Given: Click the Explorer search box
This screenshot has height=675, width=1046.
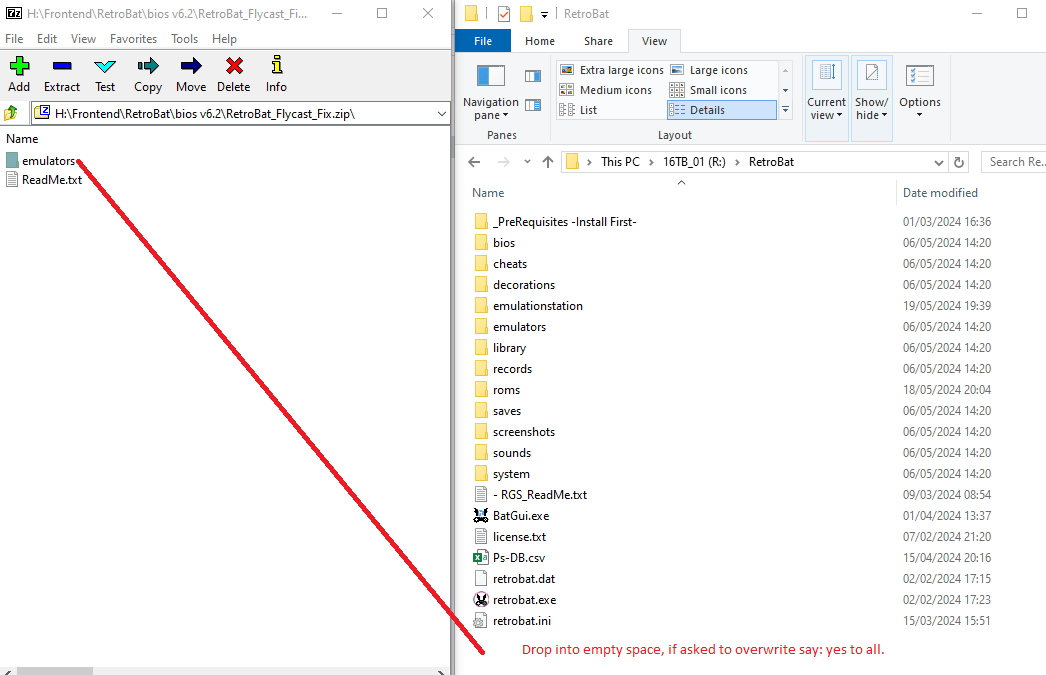Looking at the screenshot, I should pos(1013,162).
